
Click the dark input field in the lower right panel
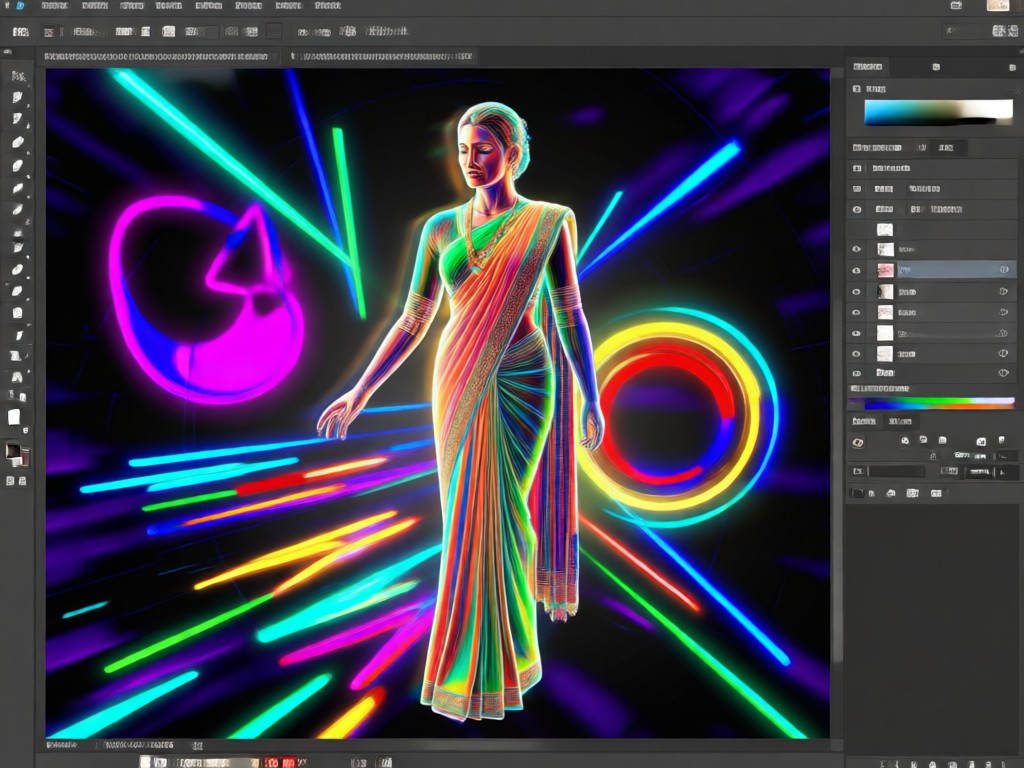click(895, 472)
